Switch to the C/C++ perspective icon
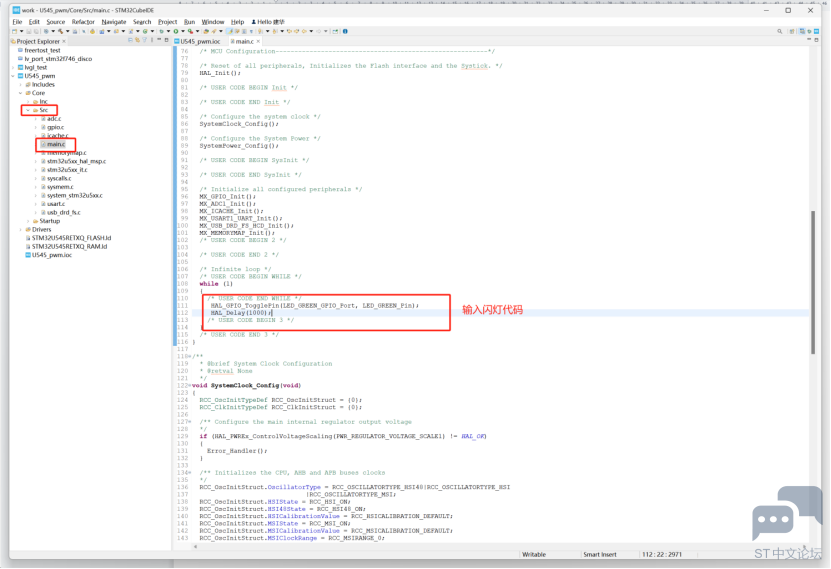The height and width of the screenshot is (569, 831). point(802,31)
